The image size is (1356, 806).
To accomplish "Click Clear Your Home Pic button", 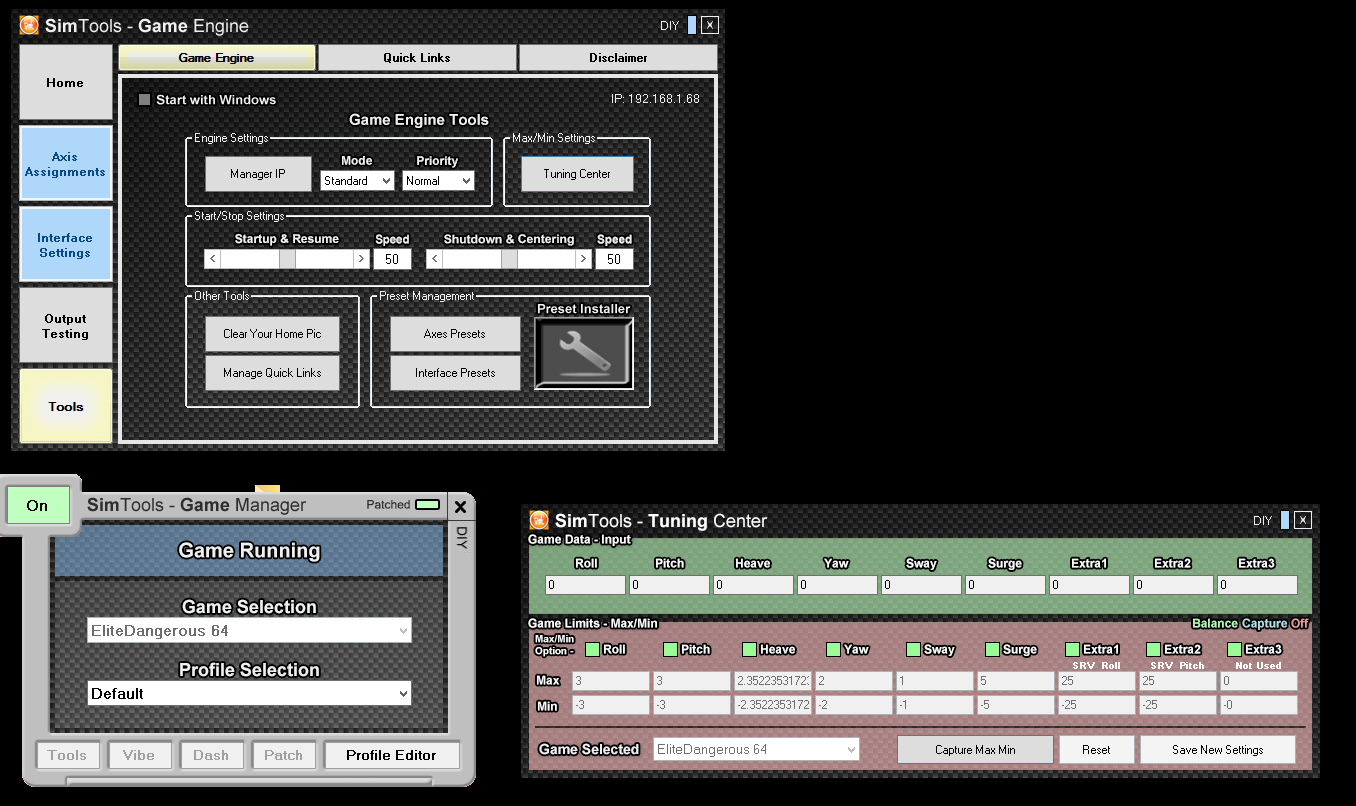I will [x=272, y=334].
